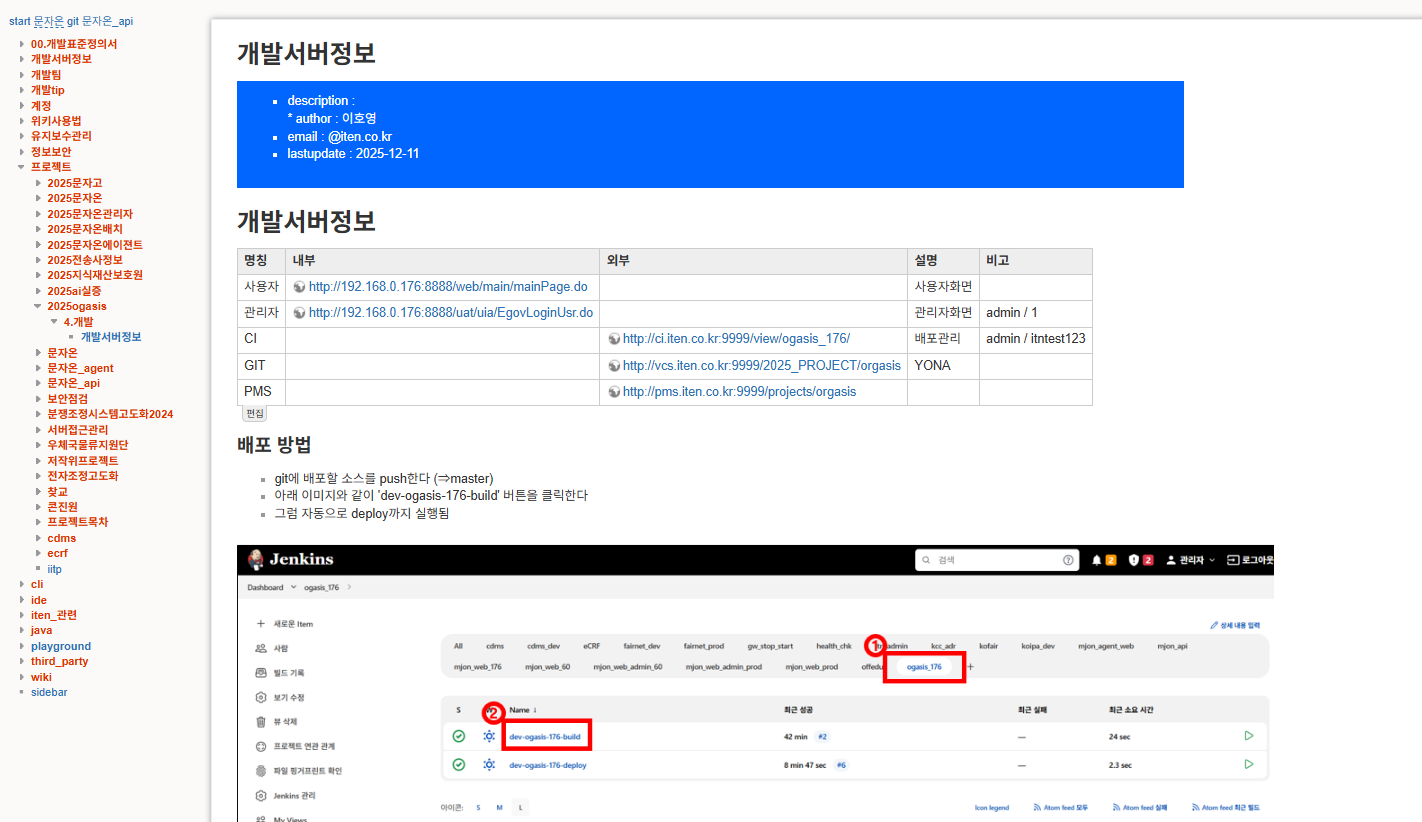
Task: Collapse the 2025ogasis folder arrow
Action: (38, 306)
